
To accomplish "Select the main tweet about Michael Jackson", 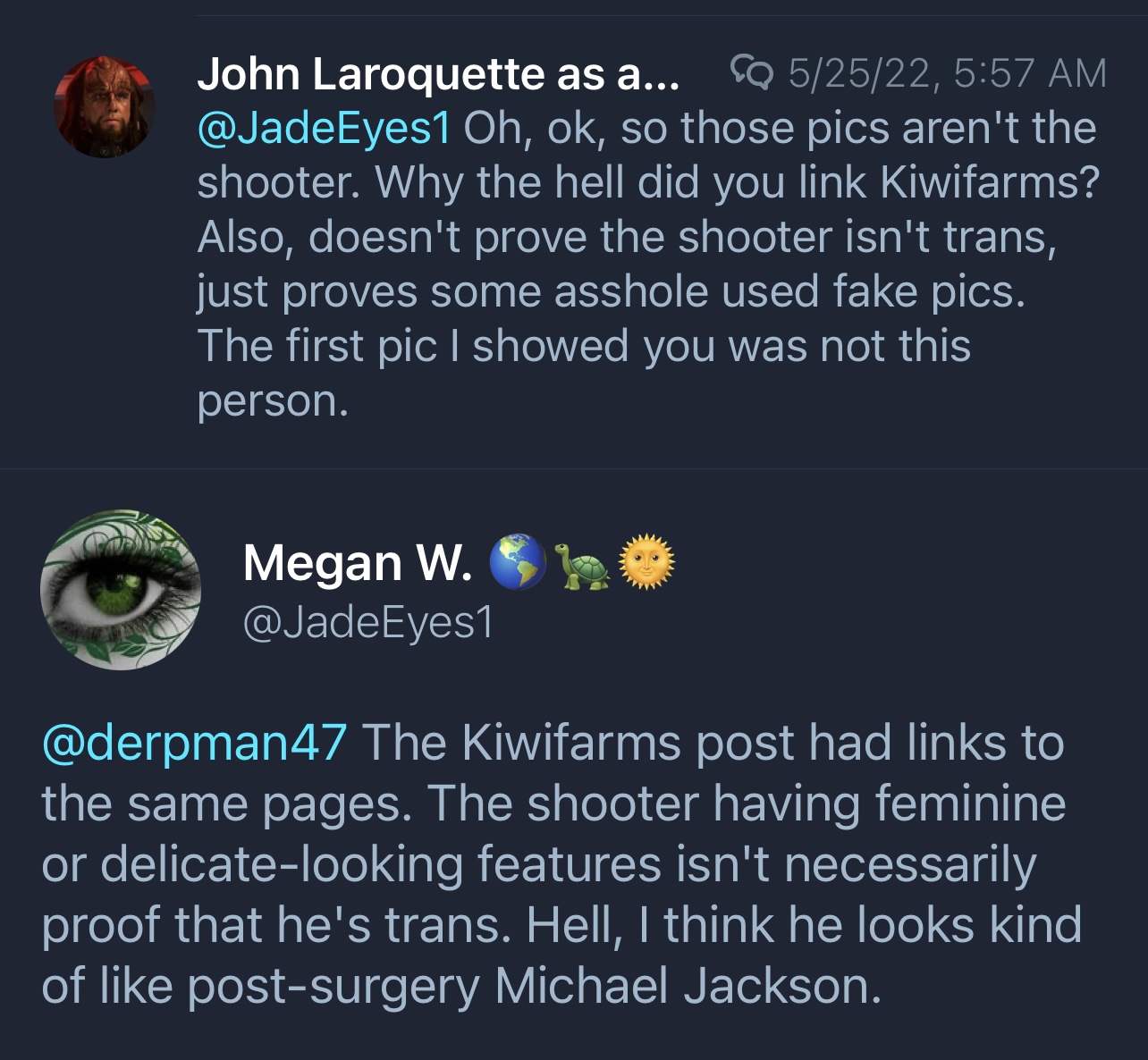I will click(x=561, y=864).
